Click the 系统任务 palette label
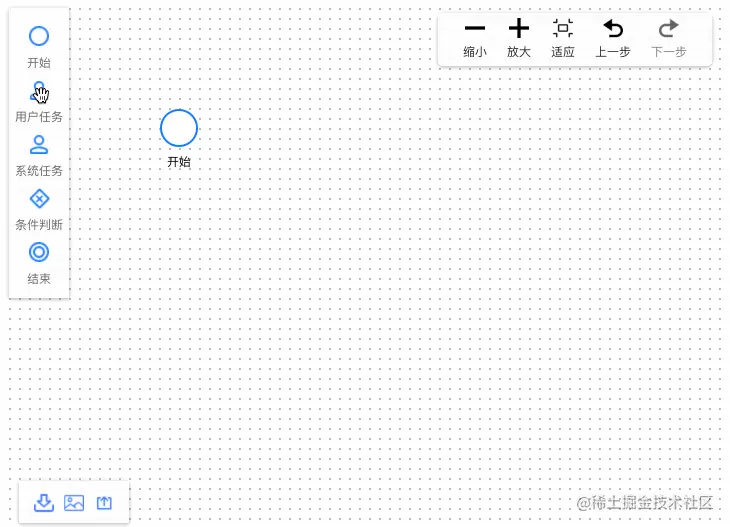This screenshot has width=730, height=527. pos(39,170)
